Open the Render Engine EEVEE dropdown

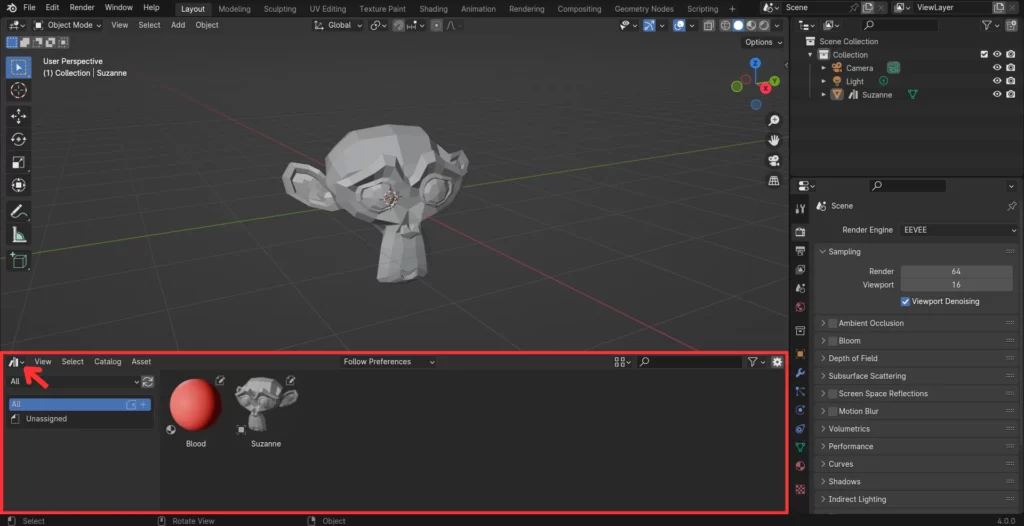pos(958,230)
